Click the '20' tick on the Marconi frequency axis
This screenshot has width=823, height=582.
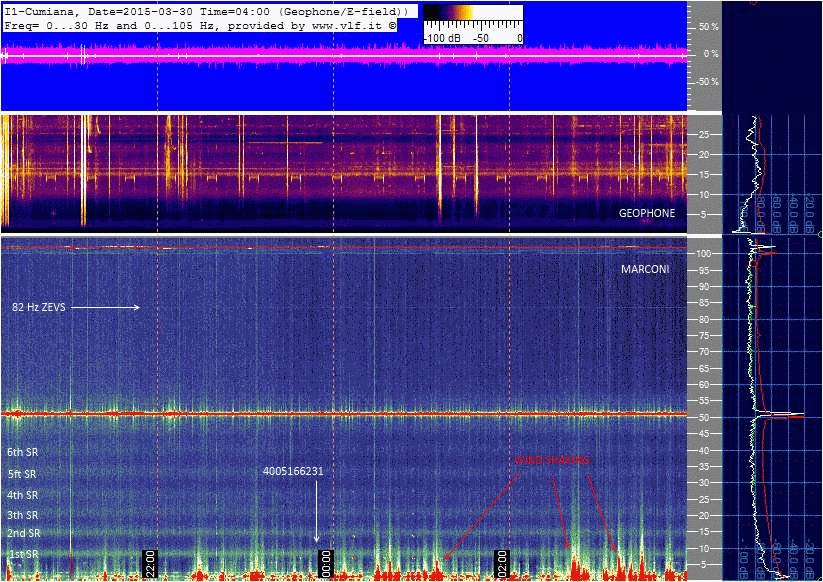pos(704,516)
